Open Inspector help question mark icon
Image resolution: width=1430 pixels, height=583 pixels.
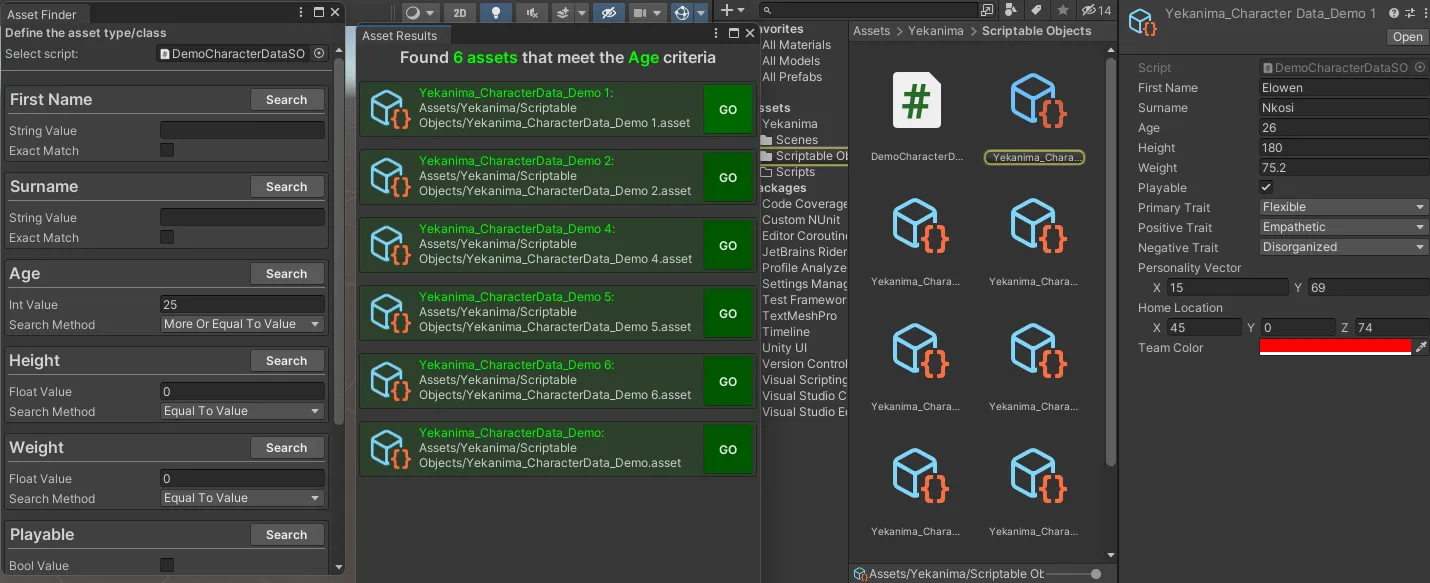tap(1394, 13)
